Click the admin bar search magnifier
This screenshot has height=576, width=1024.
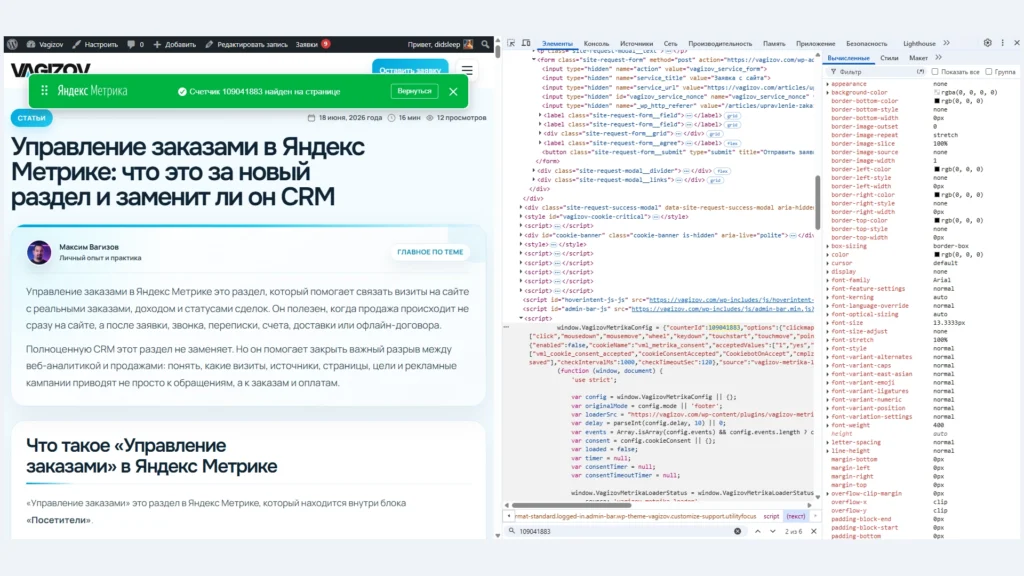tap(485, 44)
